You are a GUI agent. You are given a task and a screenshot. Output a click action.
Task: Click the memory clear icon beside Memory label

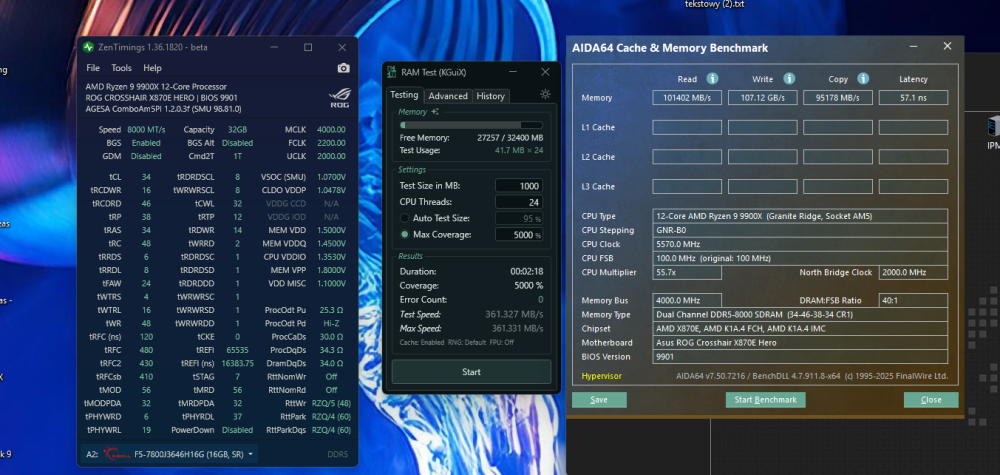coord(435,113)
